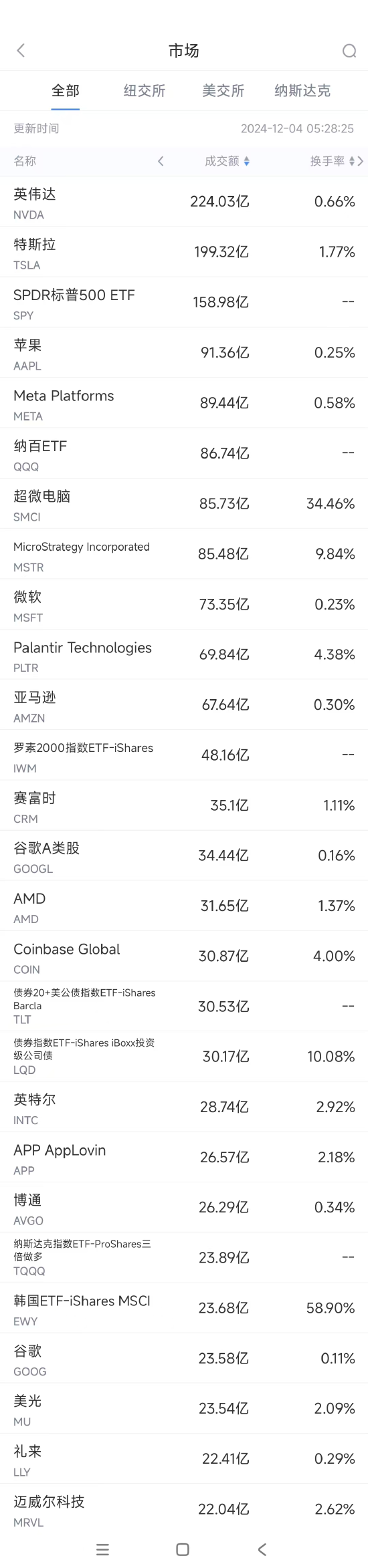Viewport: 368px width, 1568px height.
Task: Open the 英伟达 NVDA stock row
Action: coord(184,202)
